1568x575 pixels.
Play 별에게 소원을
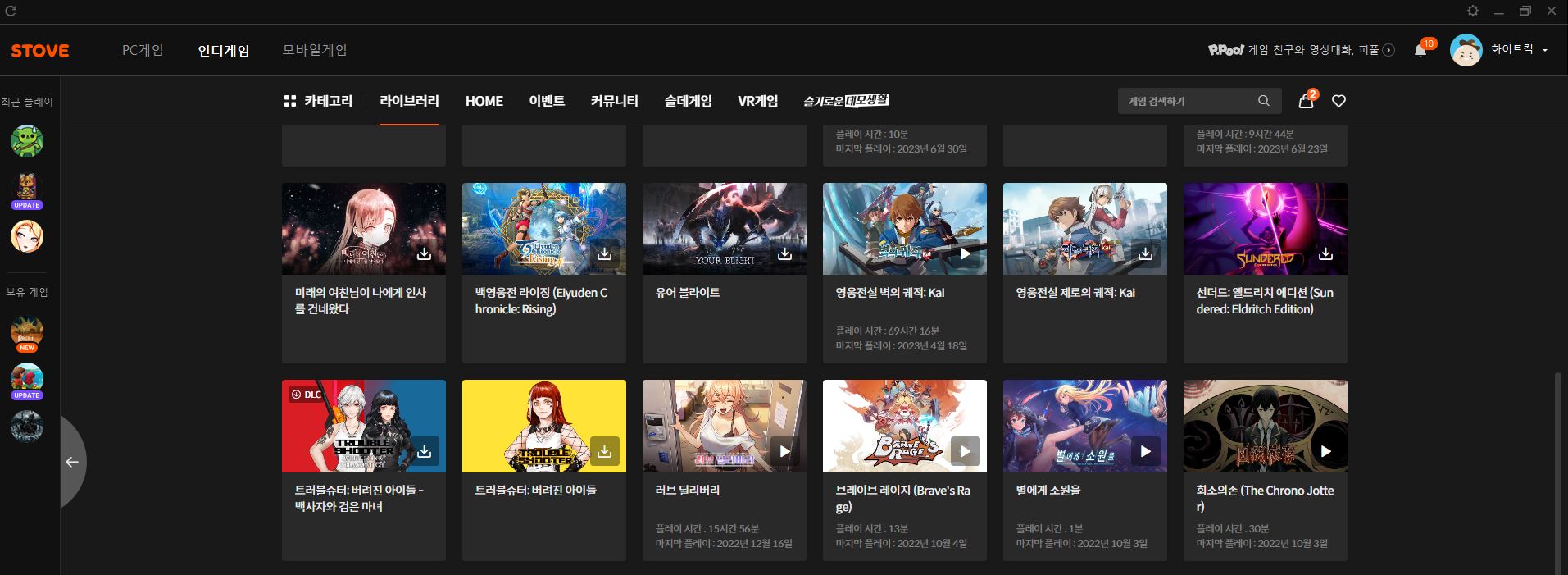coord(1145,451)
